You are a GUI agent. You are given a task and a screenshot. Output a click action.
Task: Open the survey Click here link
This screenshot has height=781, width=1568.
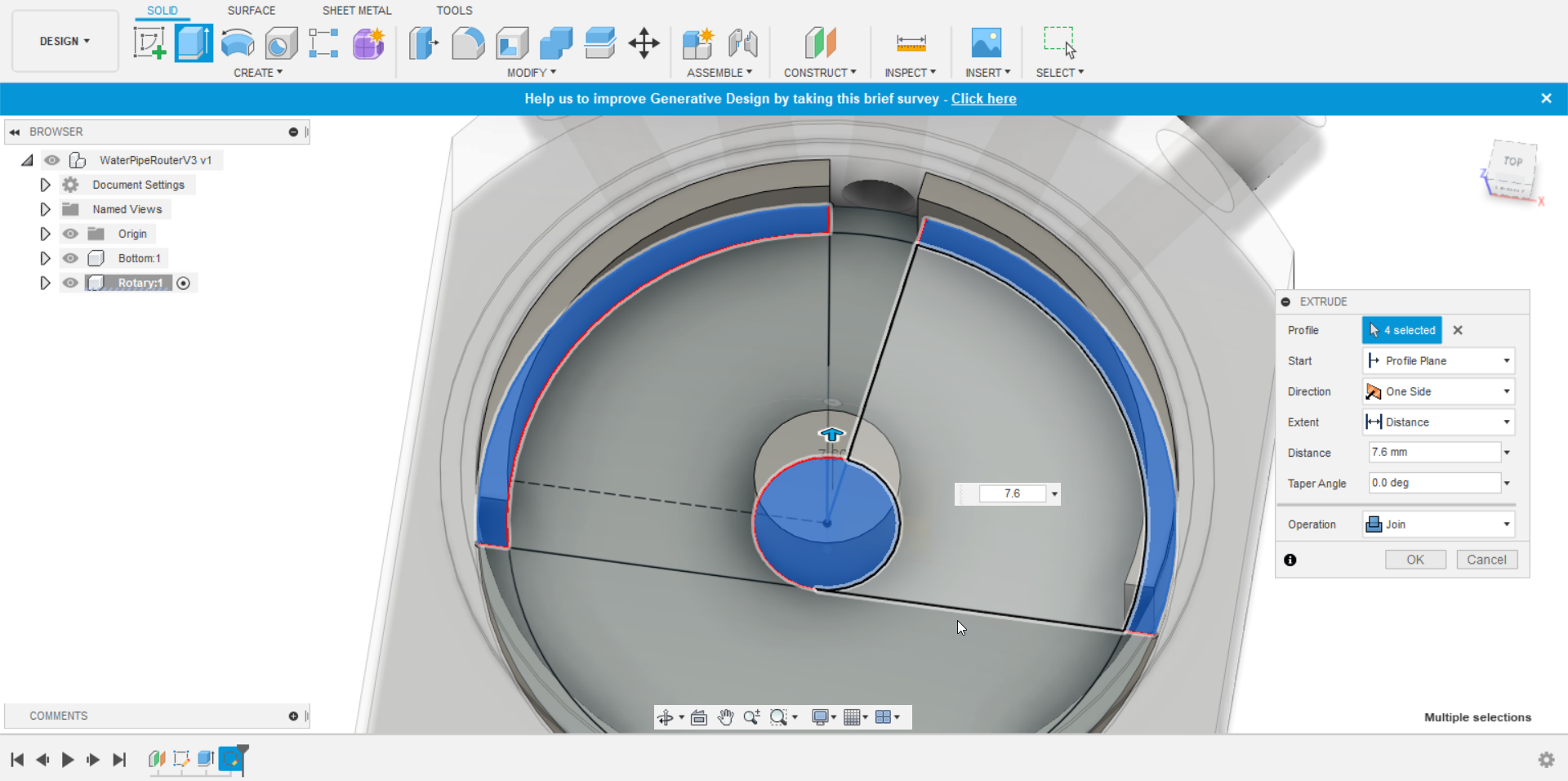tap(983, 99)
